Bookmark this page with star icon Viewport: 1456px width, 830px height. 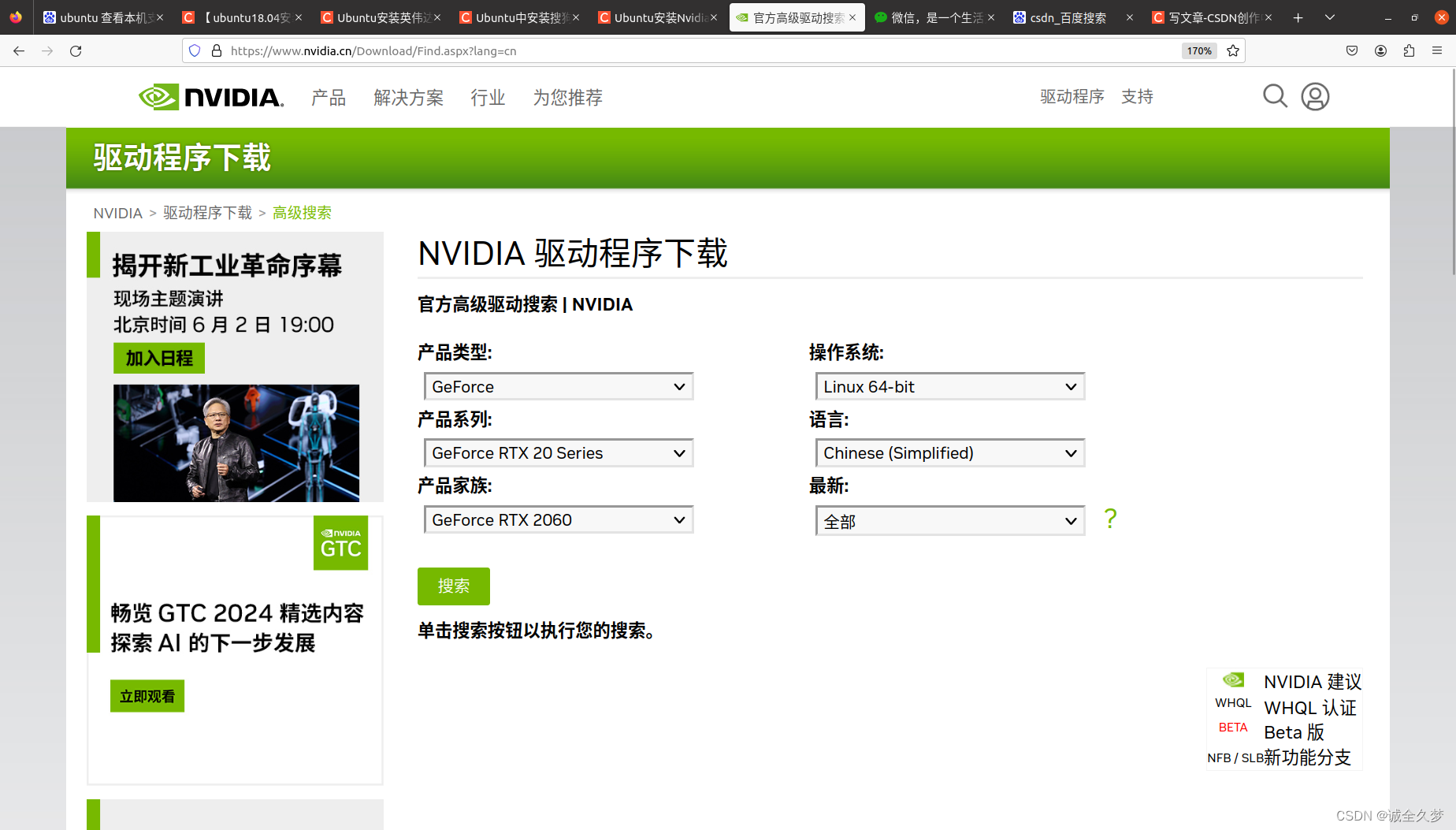[x=1233, y=50]
